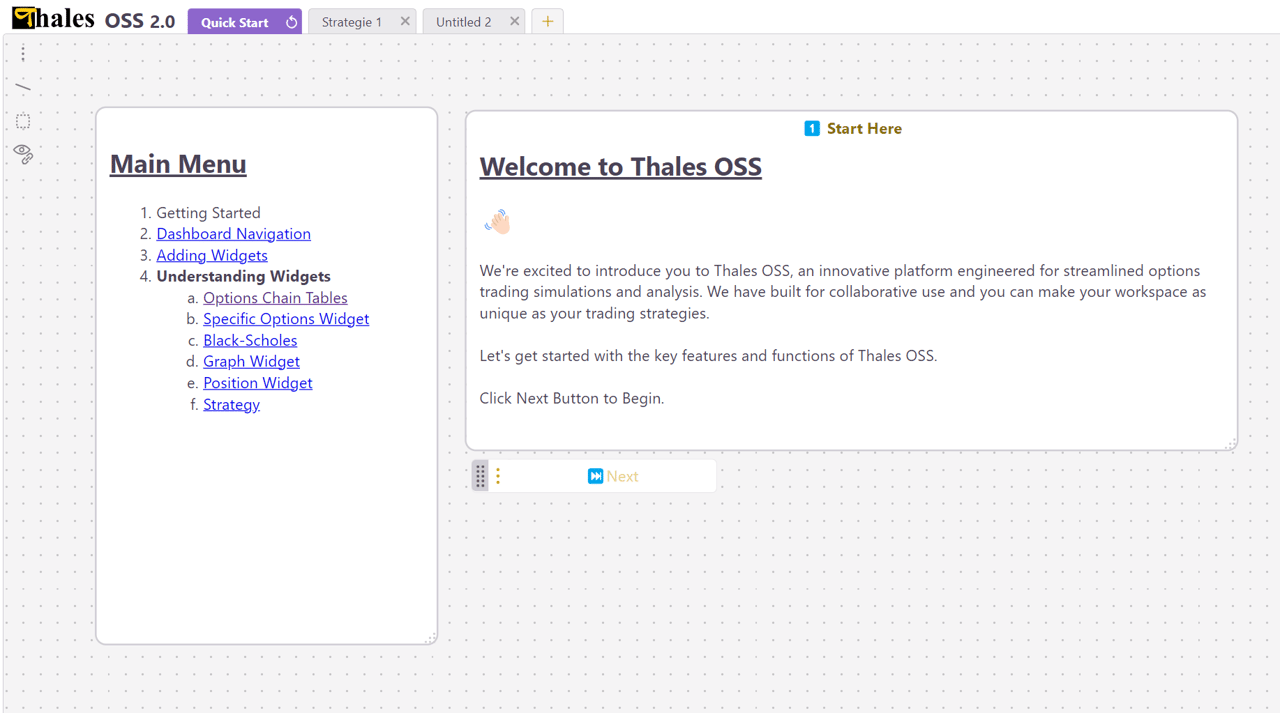Open the Strategy link
This screenshot has height=713, width=1280.
[231, 404]
